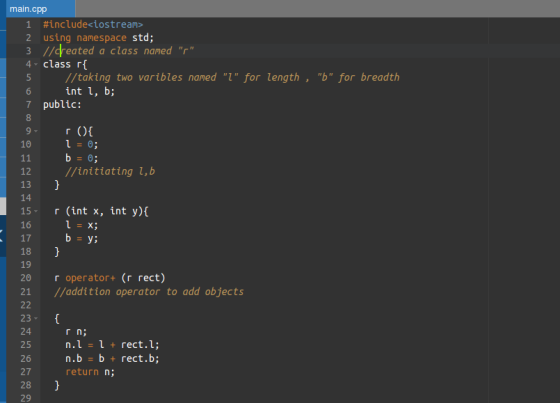
Task: Place cursor in comment 'created a class named'
Action: coord(114,51)
